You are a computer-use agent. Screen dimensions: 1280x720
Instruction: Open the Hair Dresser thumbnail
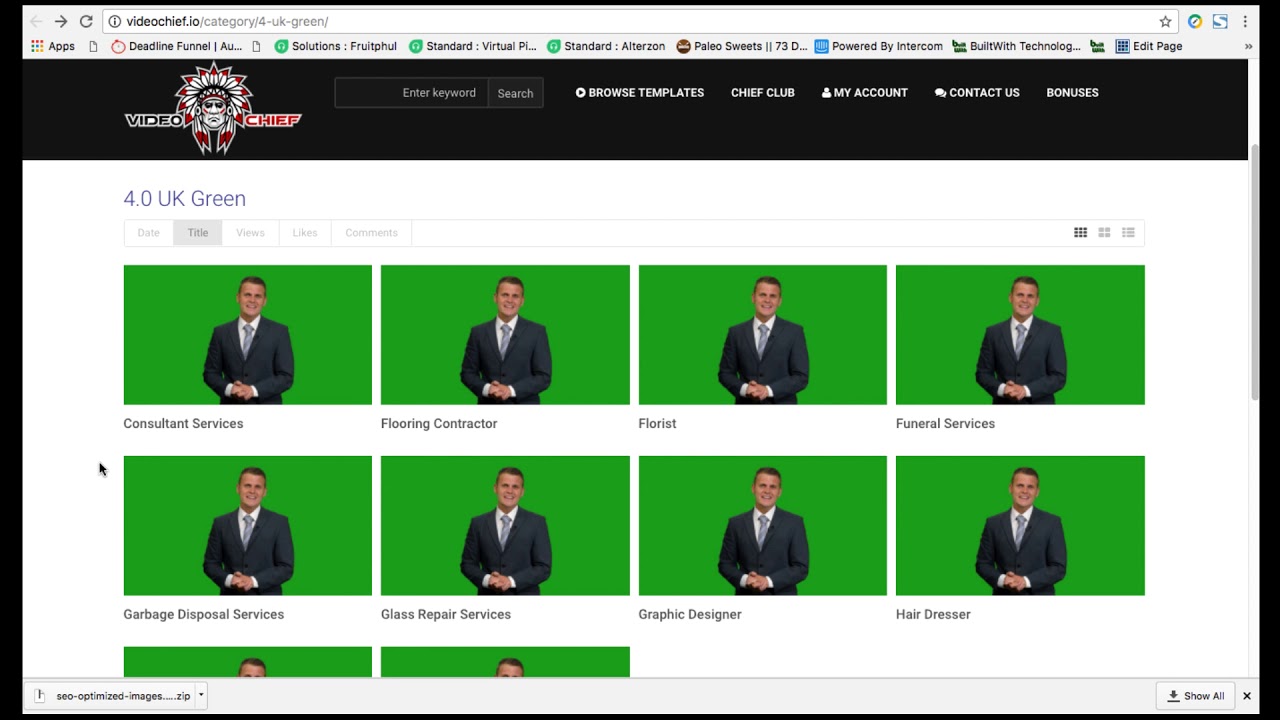(1020, 526)
